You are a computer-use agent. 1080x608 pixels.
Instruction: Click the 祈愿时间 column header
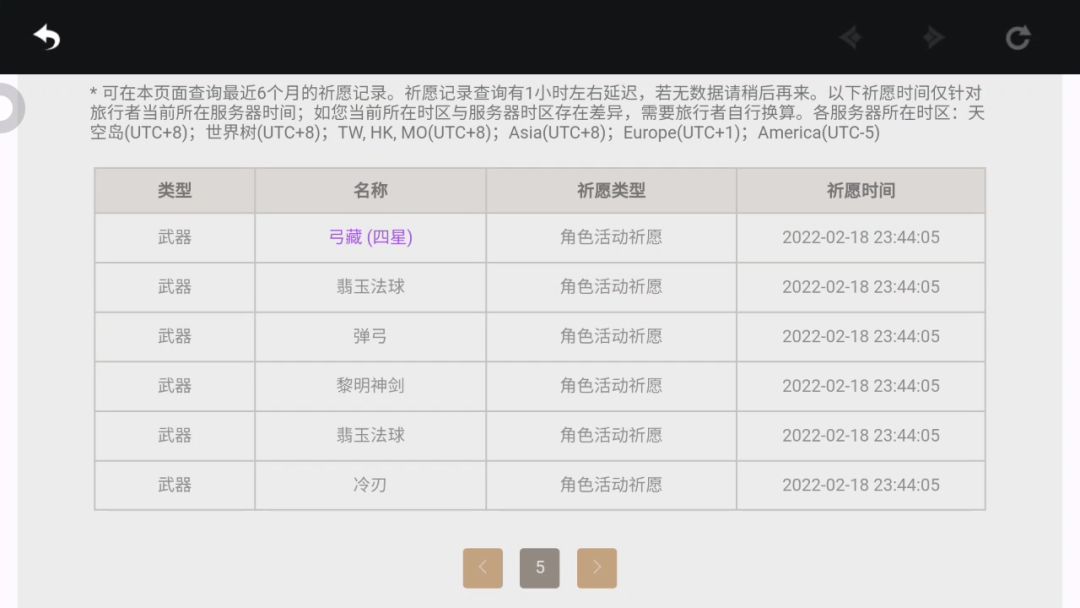point(861,191)
